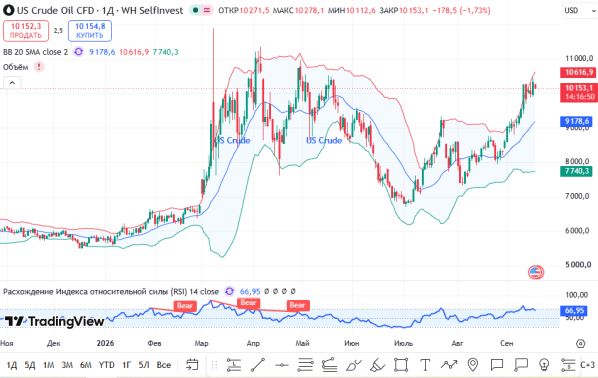Select the trend line drawing tool
This screenshot has height=378, width=598.
[258, 365]
